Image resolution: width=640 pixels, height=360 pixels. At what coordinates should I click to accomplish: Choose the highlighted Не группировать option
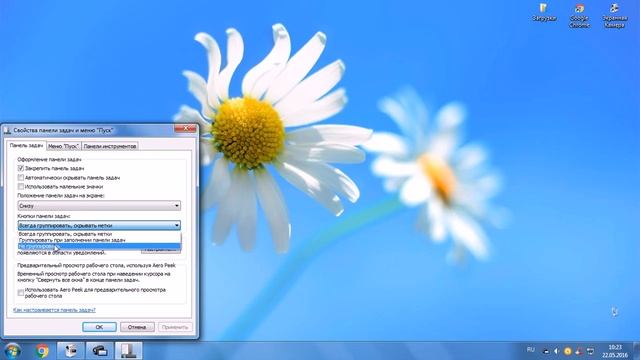pyautogui.click(x=99, y=247)
